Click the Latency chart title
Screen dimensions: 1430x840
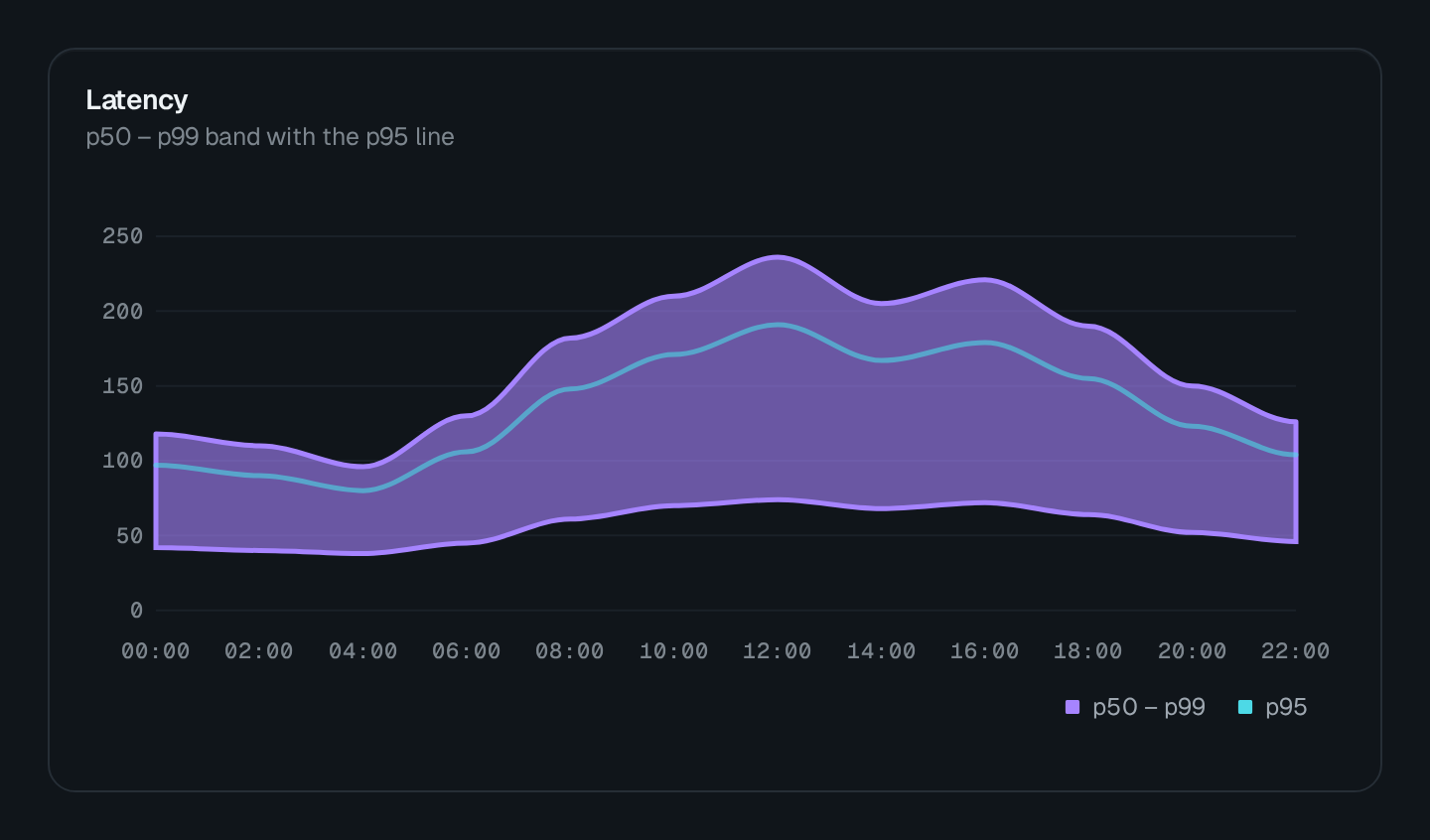point(137,100)
